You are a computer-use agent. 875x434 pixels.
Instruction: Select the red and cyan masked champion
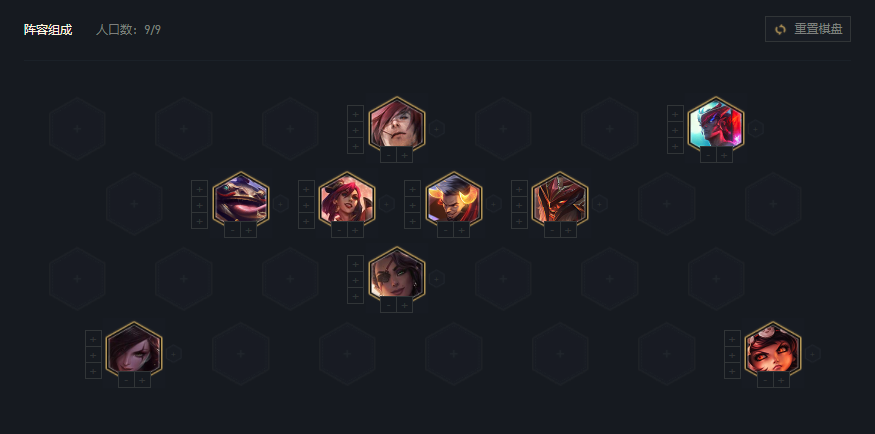716,125
